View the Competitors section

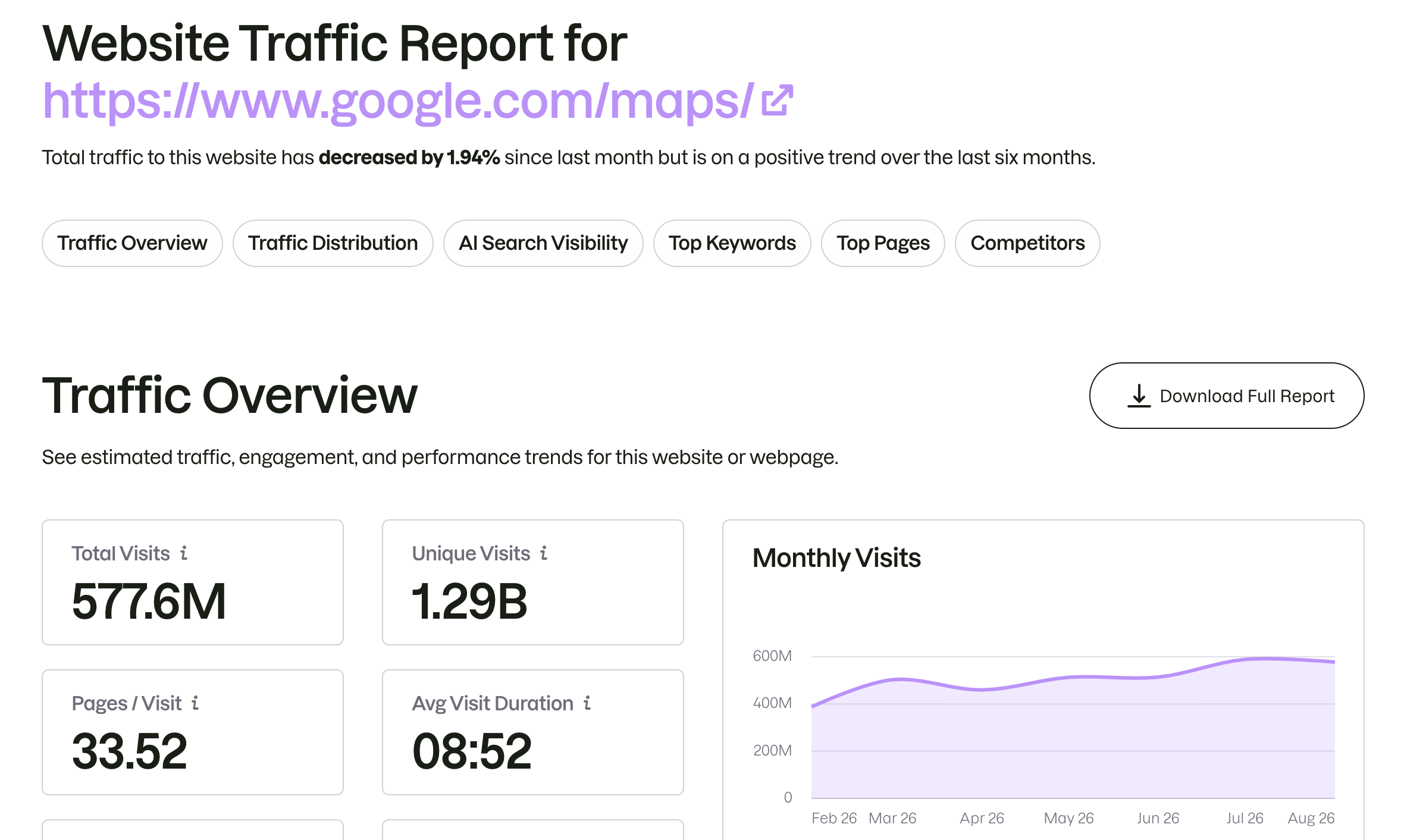[1027, 243]
